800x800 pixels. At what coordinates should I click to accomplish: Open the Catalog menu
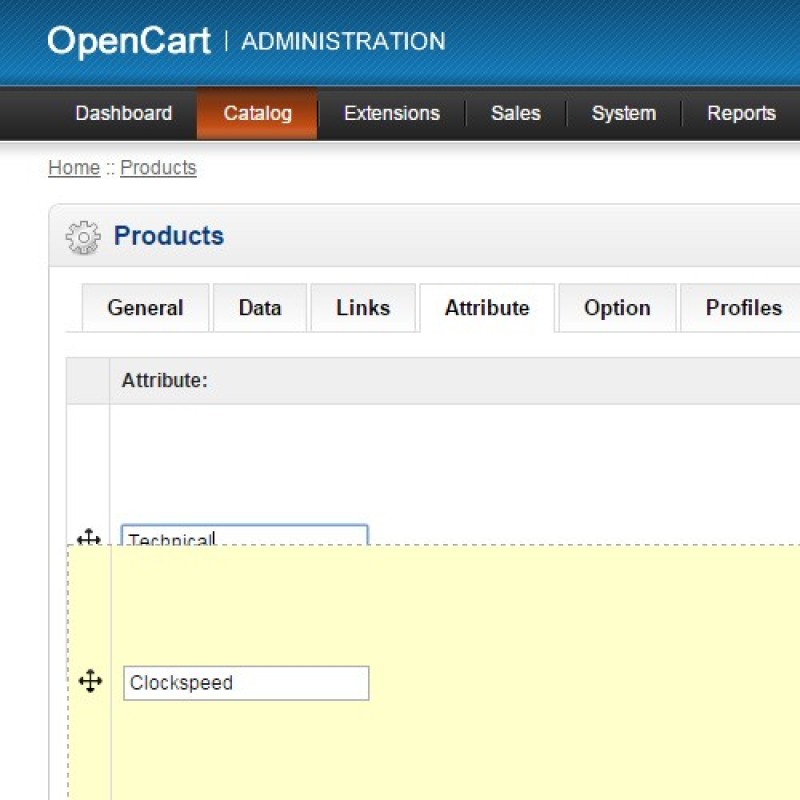point(256,113)
